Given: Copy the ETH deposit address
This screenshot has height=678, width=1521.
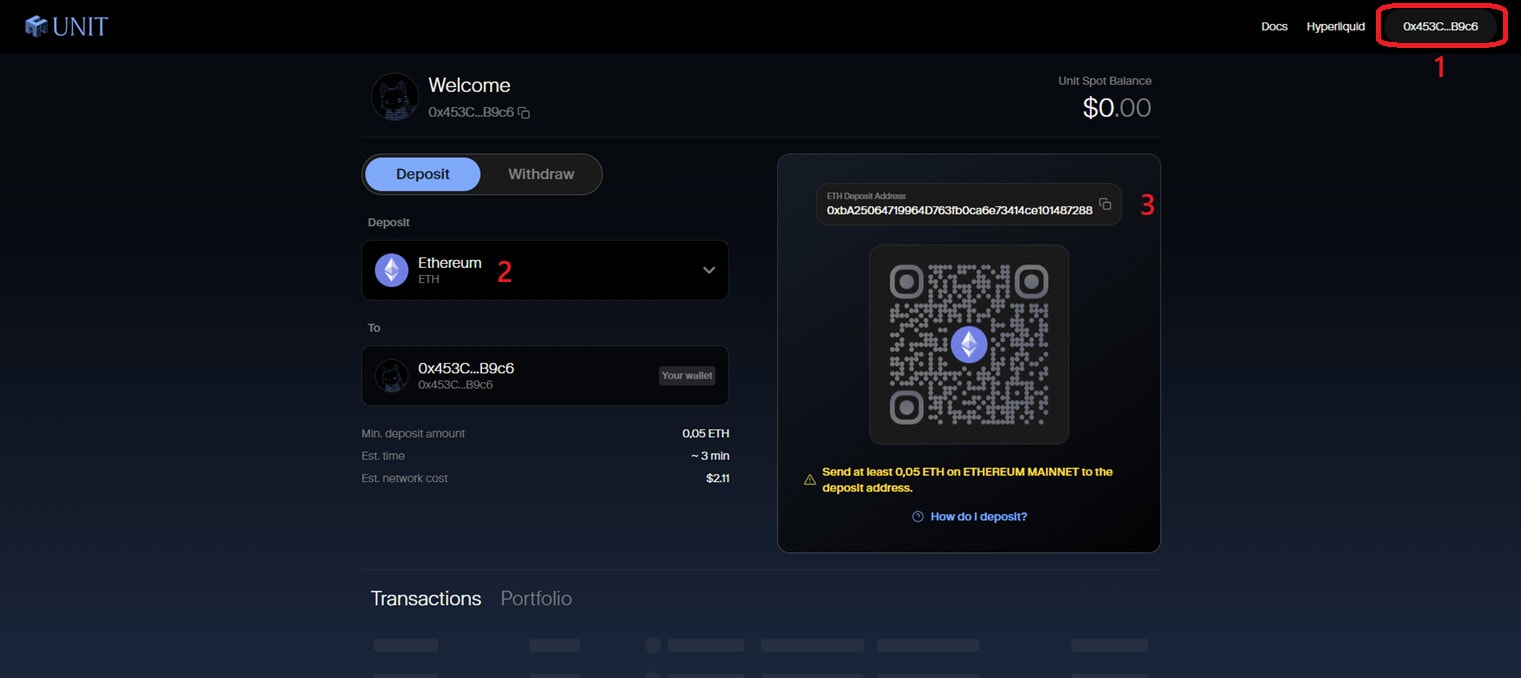Looking at the screenshot, I should point(1105,204).
